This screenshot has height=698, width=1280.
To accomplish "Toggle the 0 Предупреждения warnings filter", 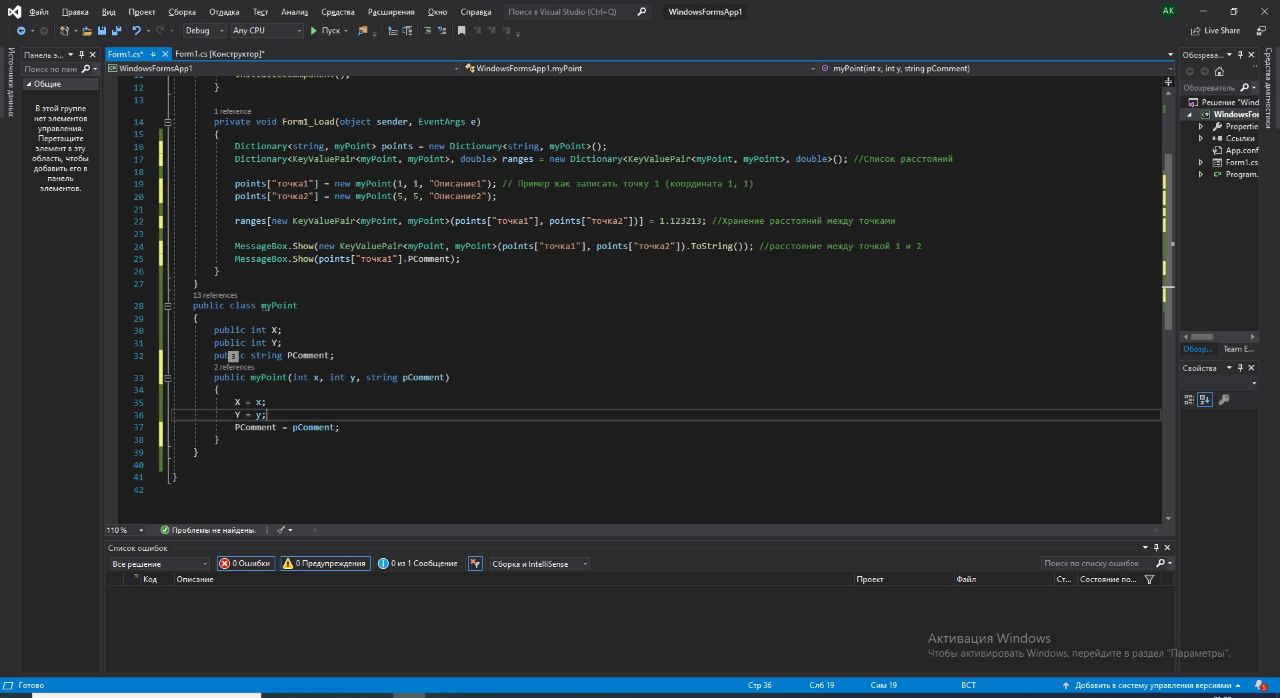I will 325,564.
